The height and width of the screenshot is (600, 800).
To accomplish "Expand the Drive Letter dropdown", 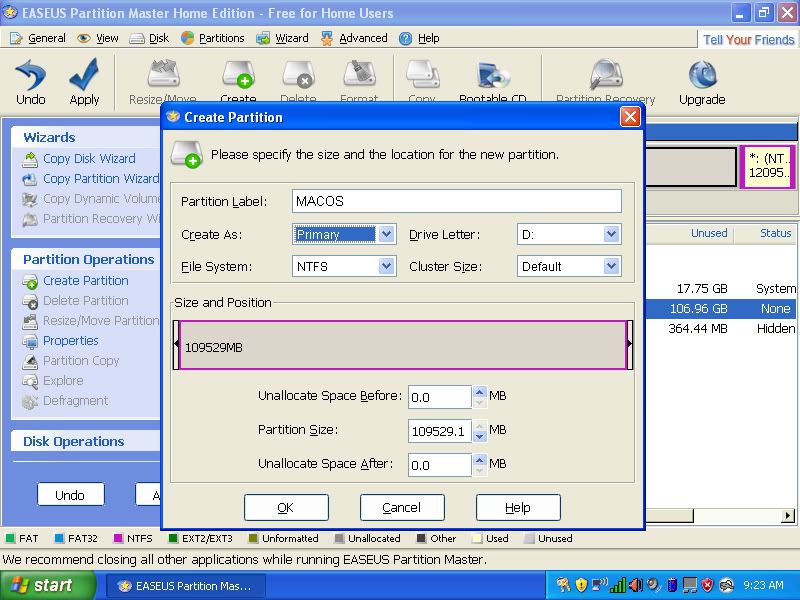I will pos(611,234).
